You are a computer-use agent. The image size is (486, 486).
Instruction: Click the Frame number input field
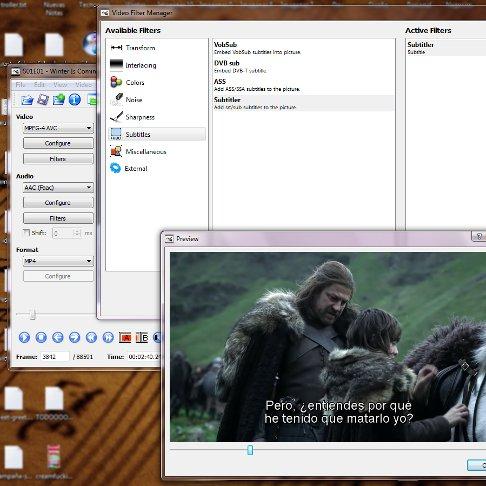point(55,357)
